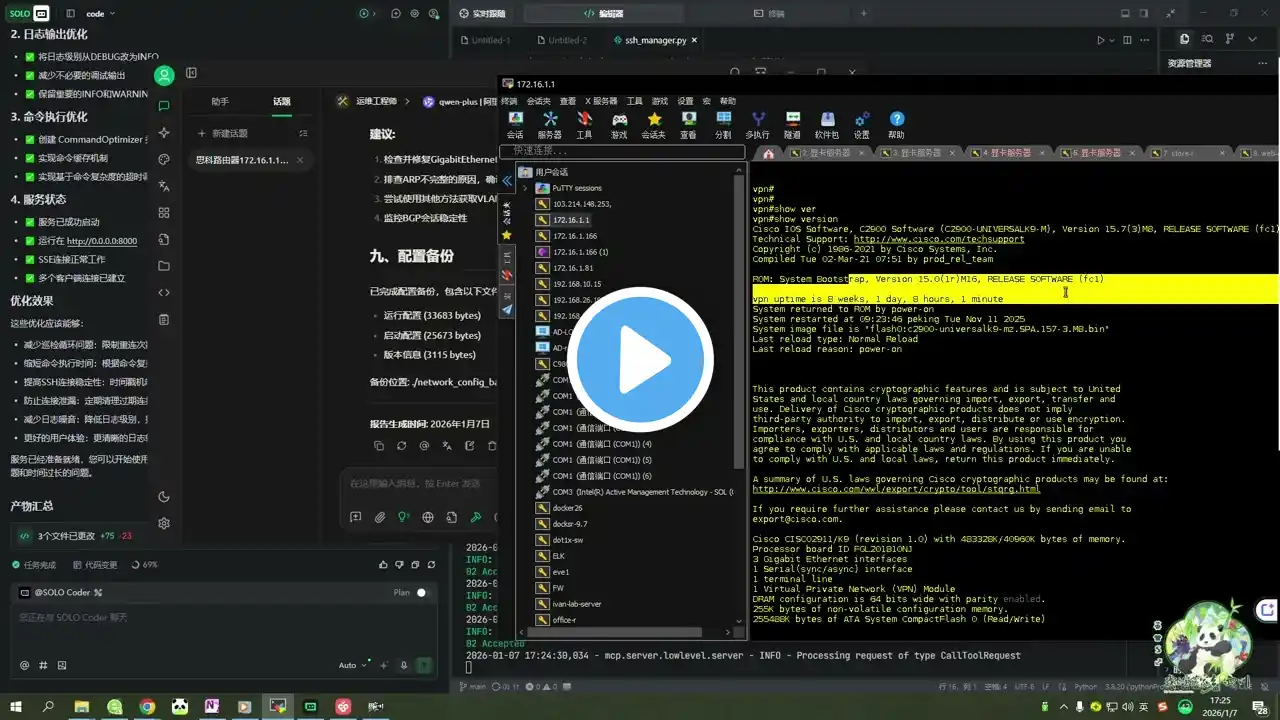Click the 游戏 (Games) gamepad icon

[x=619, y=125]
